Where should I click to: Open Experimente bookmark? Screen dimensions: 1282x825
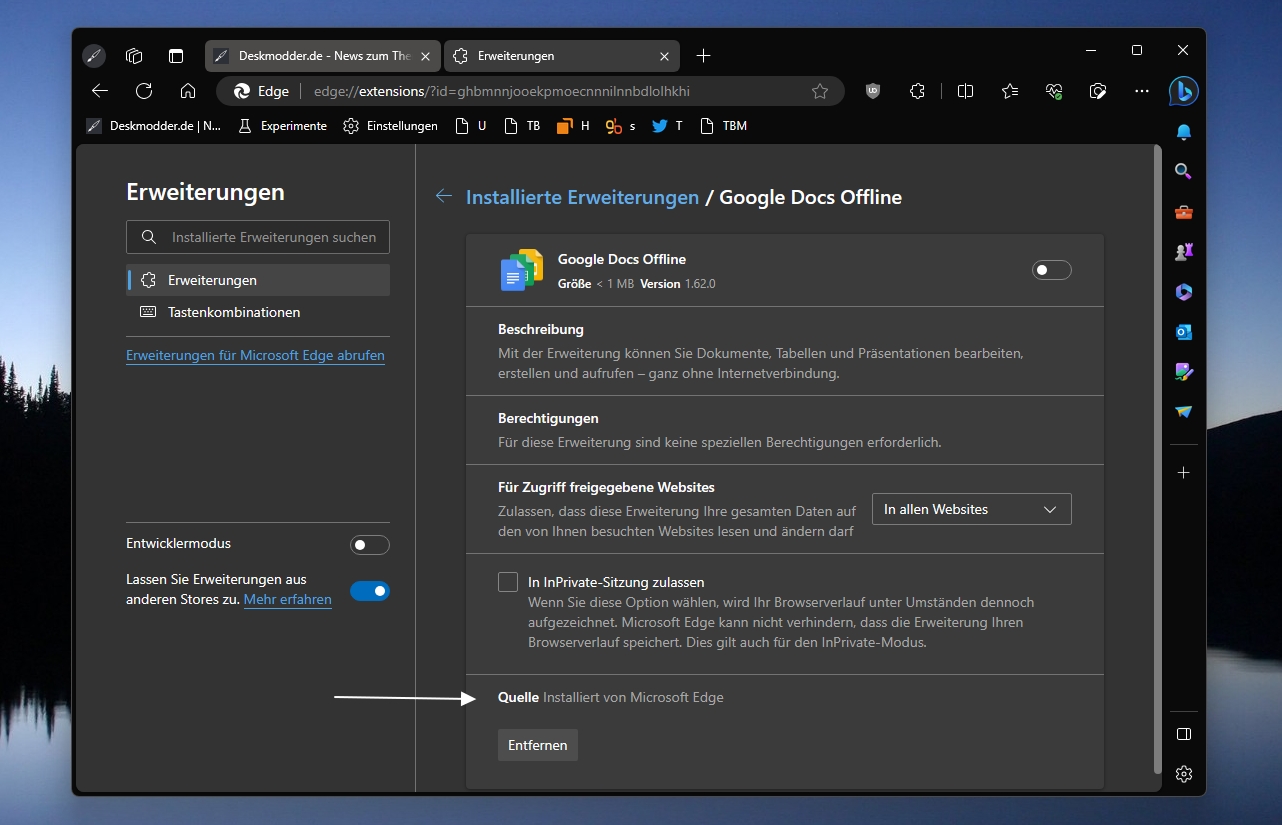(x=281, y=126)
